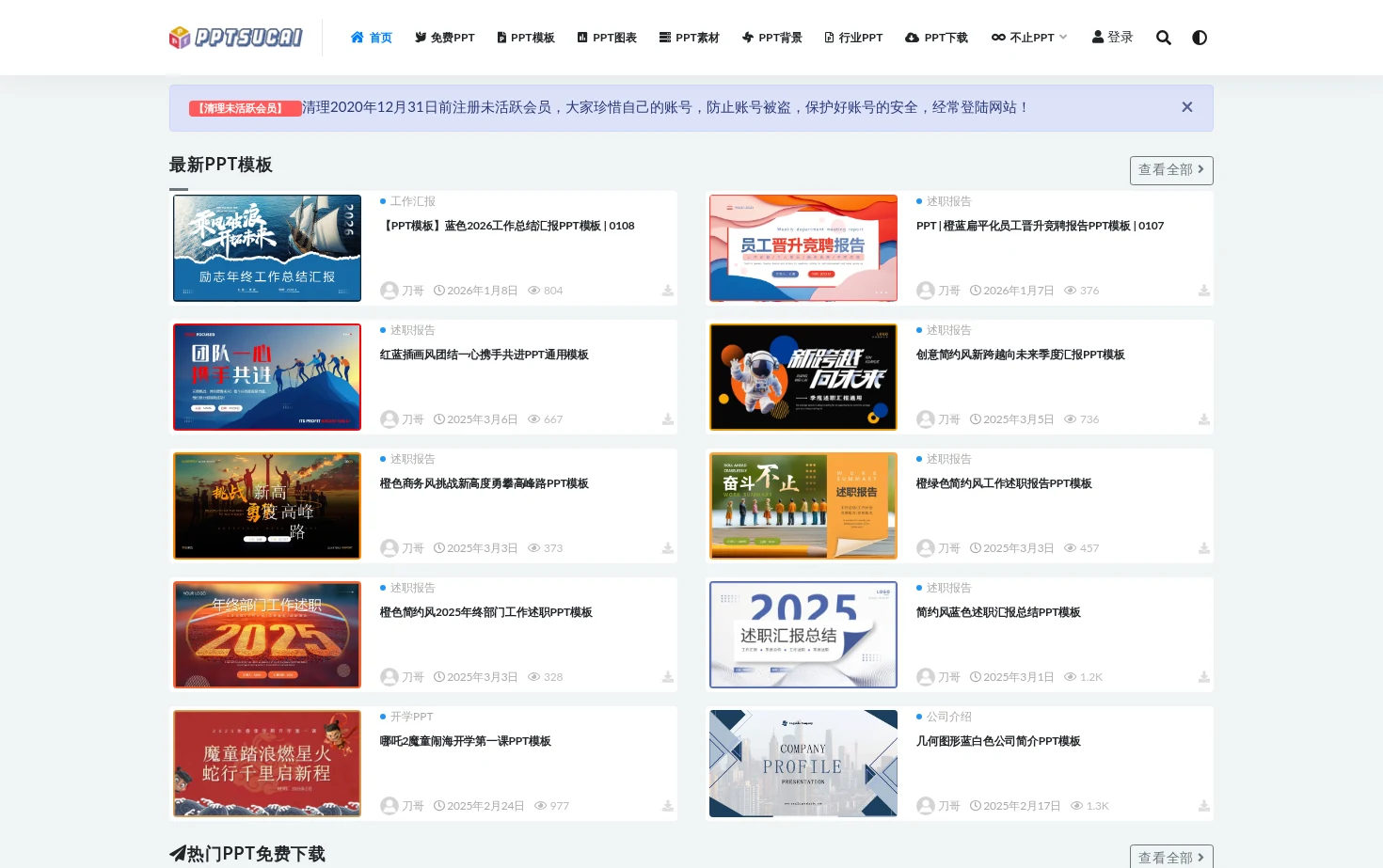Download icon for 橙蓝扁平化员工晋升竞聘报告
1383x868 pixels.
[x=1204, y=291]
